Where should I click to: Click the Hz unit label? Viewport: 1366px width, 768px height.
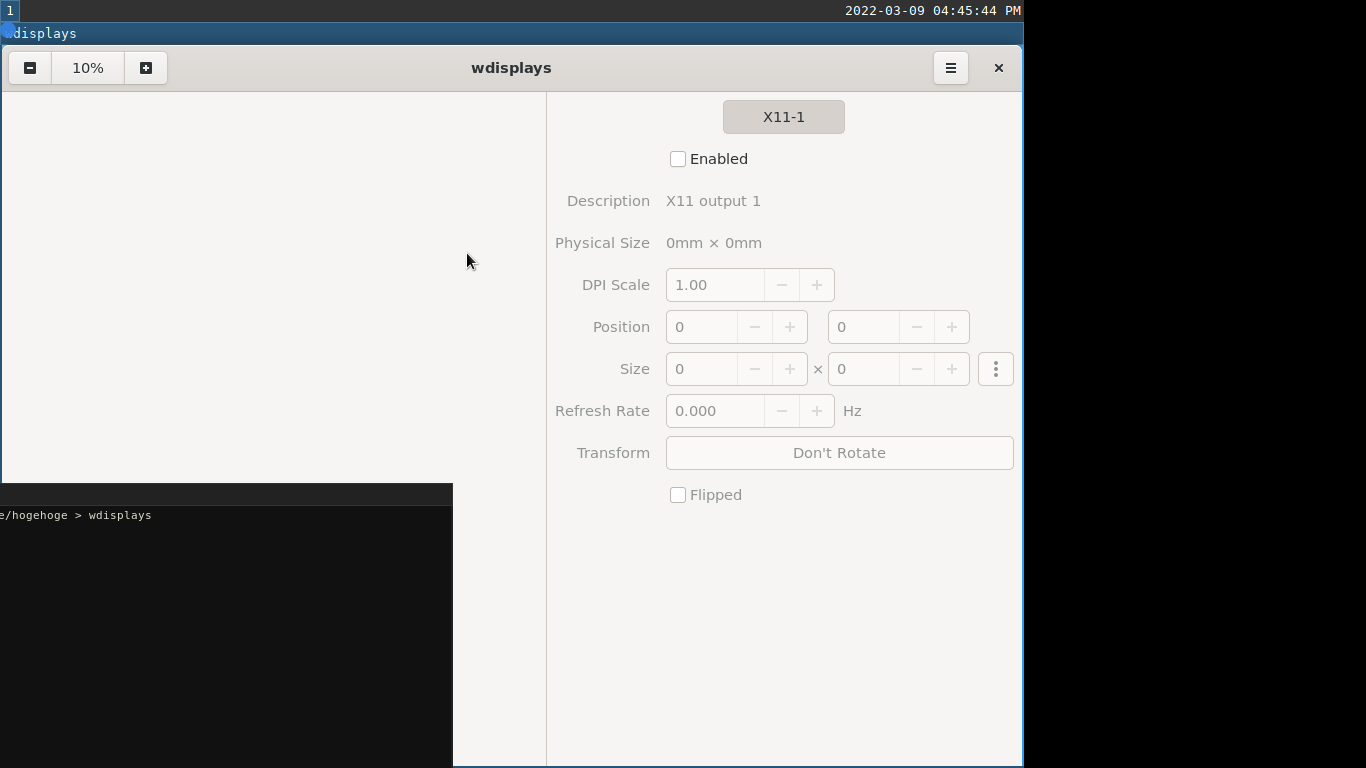click(852, 411)
